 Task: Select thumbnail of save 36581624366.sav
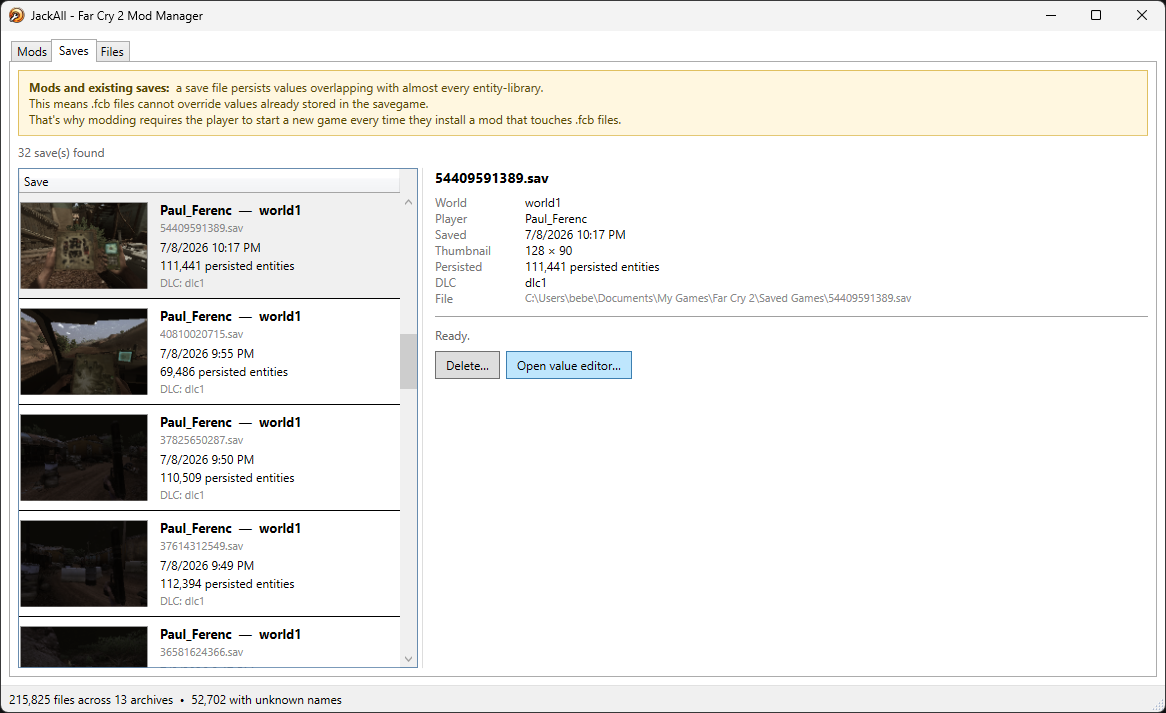pos(84,647)
